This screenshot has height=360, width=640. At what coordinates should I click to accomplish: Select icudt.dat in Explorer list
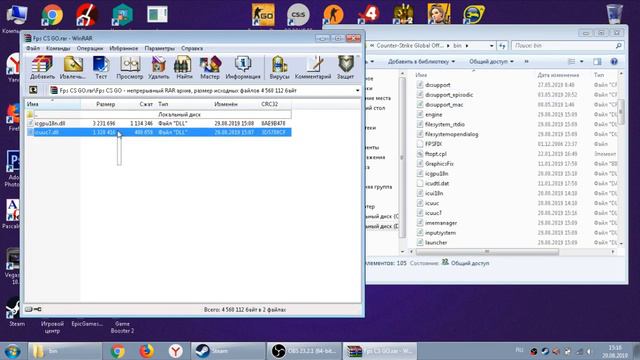pyautogui.click(x=437, y=184)
